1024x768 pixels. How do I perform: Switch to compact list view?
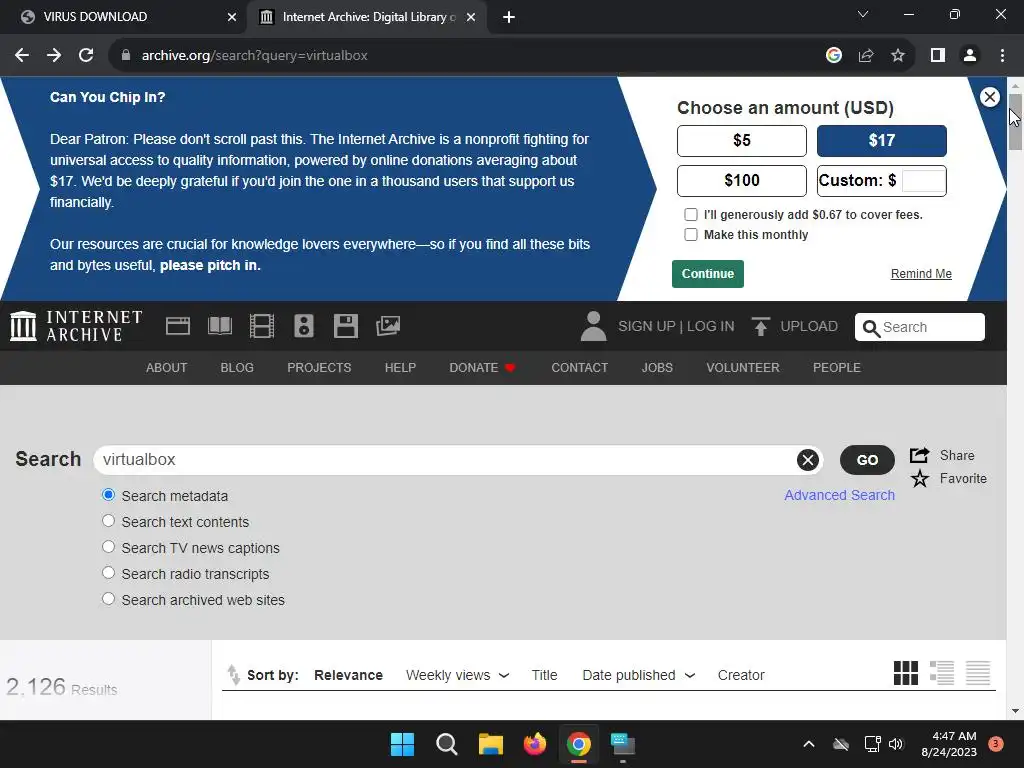(x=978, y=673)
